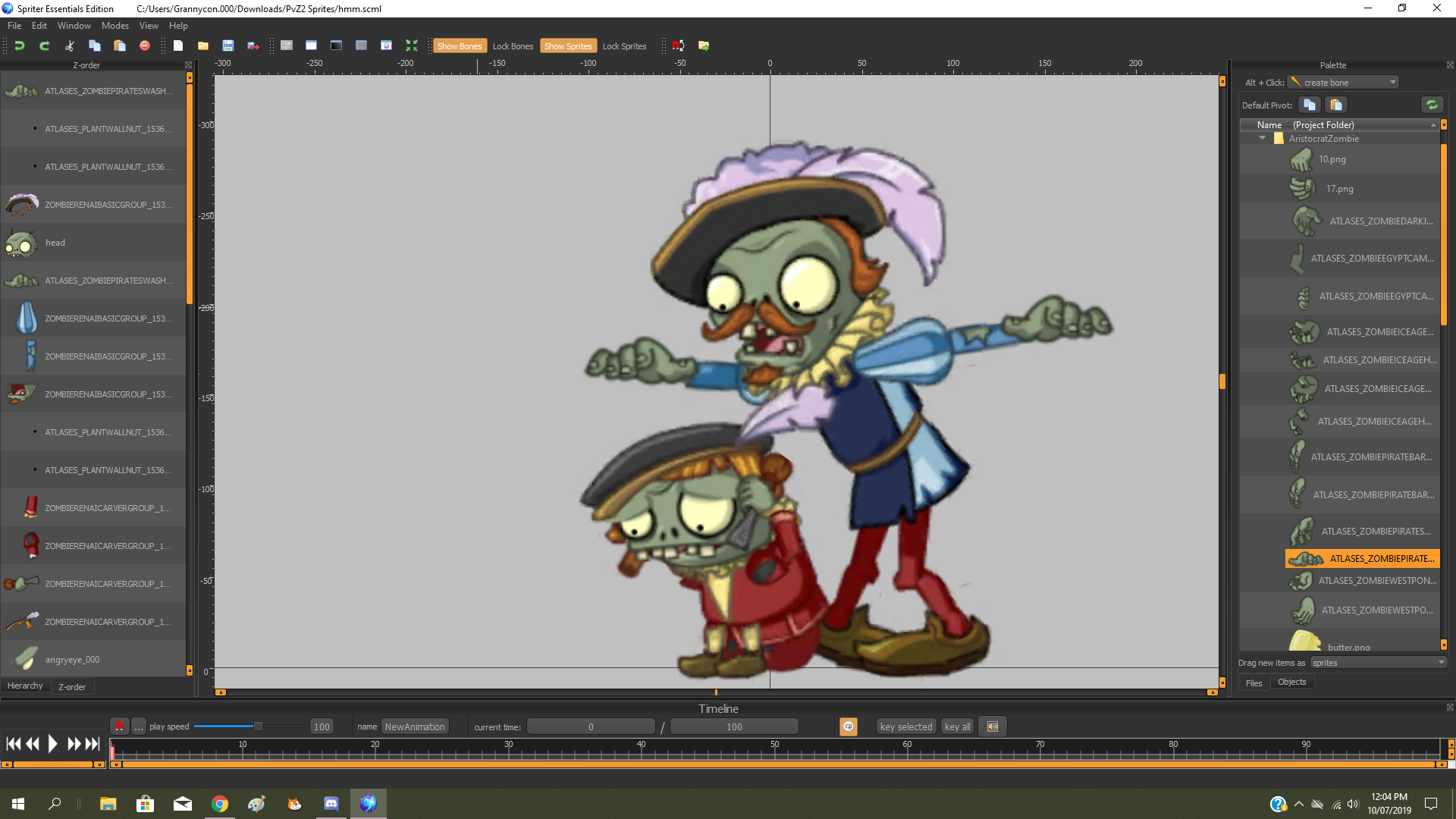Viewport: 1456px width, 819px height.
Task: Switch to the Hierarchy tab
Action: (x=25, y=686)
